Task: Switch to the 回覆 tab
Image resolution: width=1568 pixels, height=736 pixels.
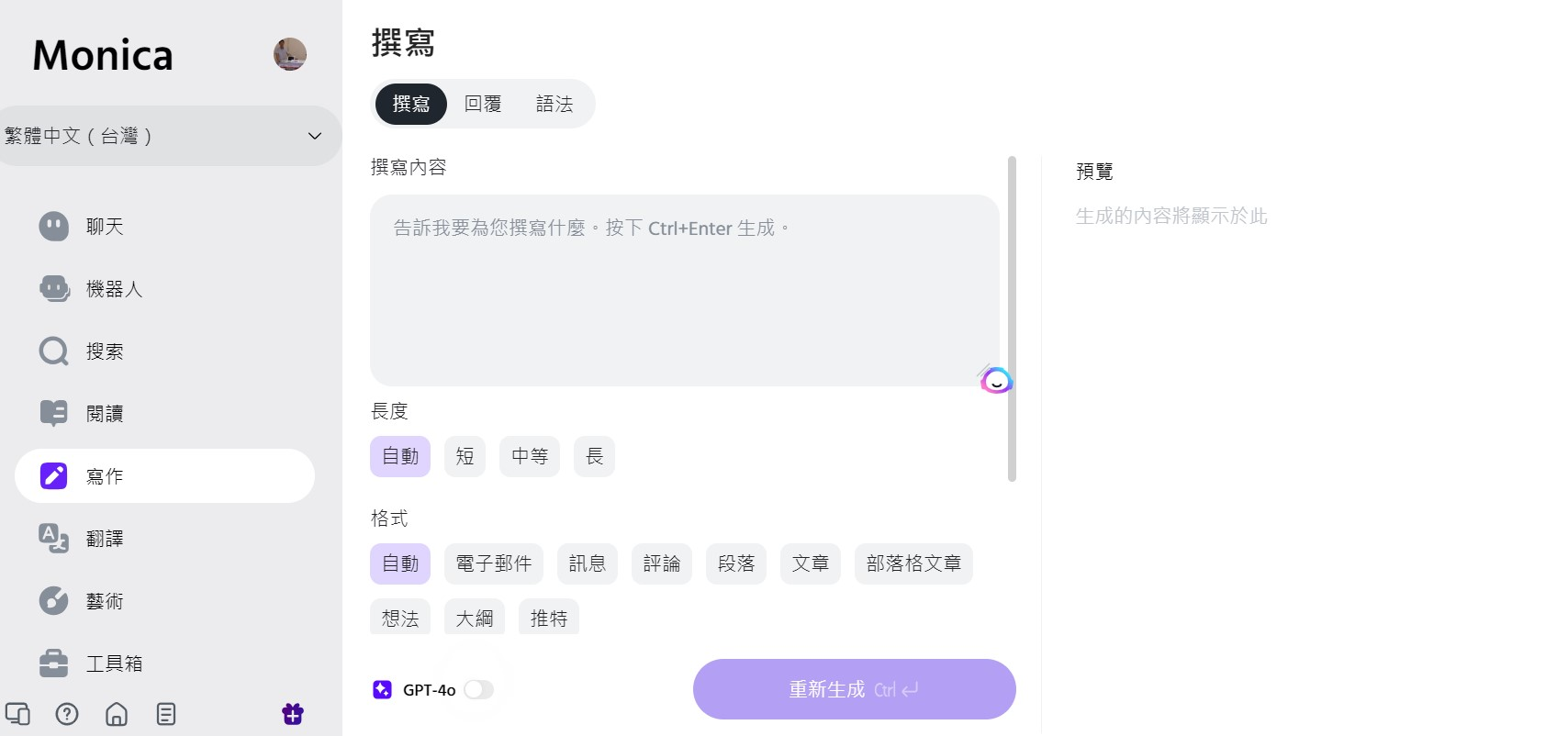Action: click(483, 104)
